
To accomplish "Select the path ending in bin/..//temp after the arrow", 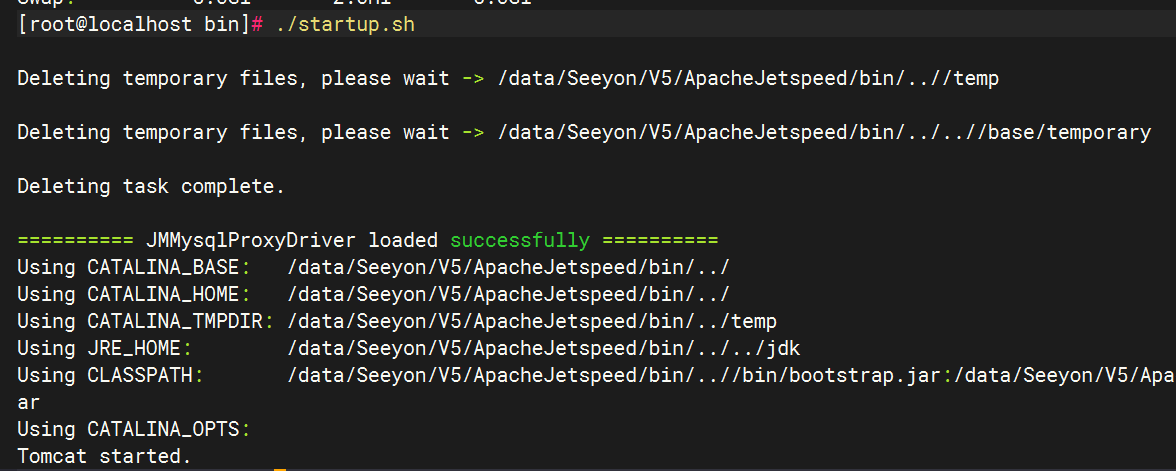I will tap(747, 79).
